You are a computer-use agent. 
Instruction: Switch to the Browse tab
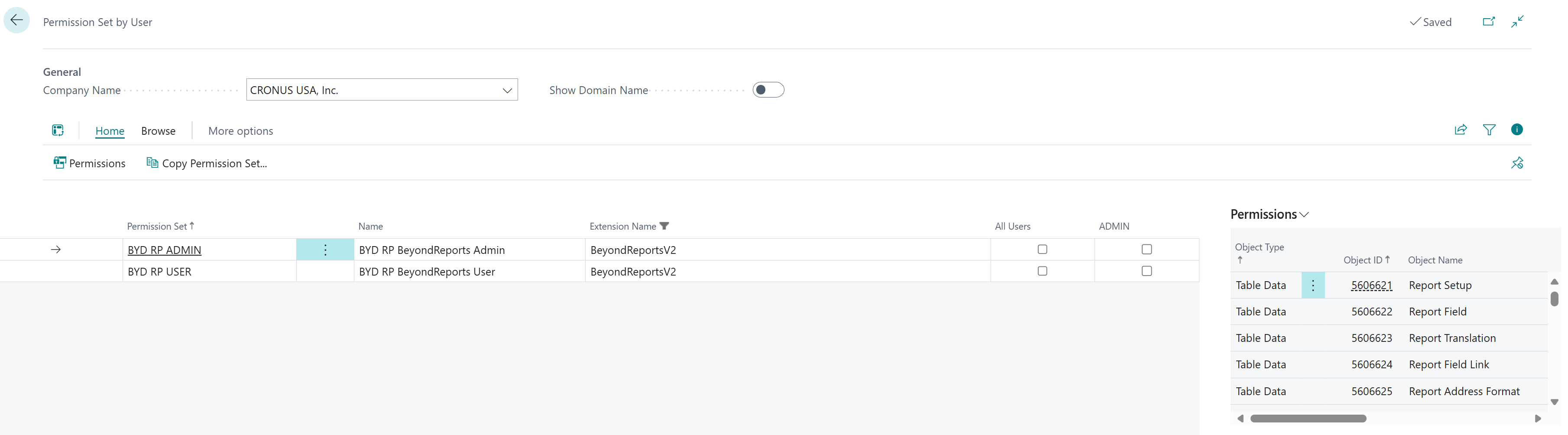[x=158, y=131]
